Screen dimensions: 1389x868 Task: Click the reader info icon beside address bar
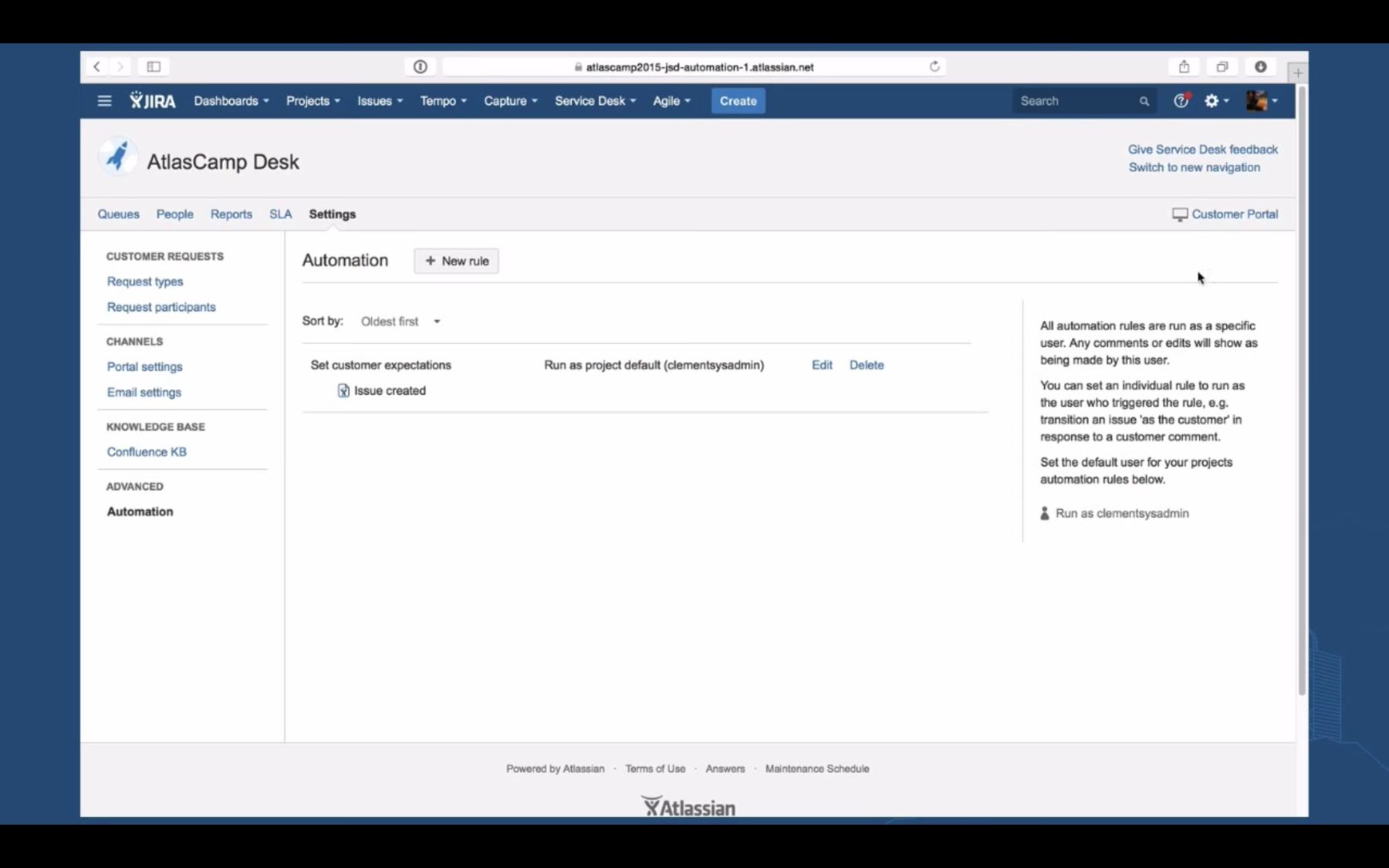(420, 66)
